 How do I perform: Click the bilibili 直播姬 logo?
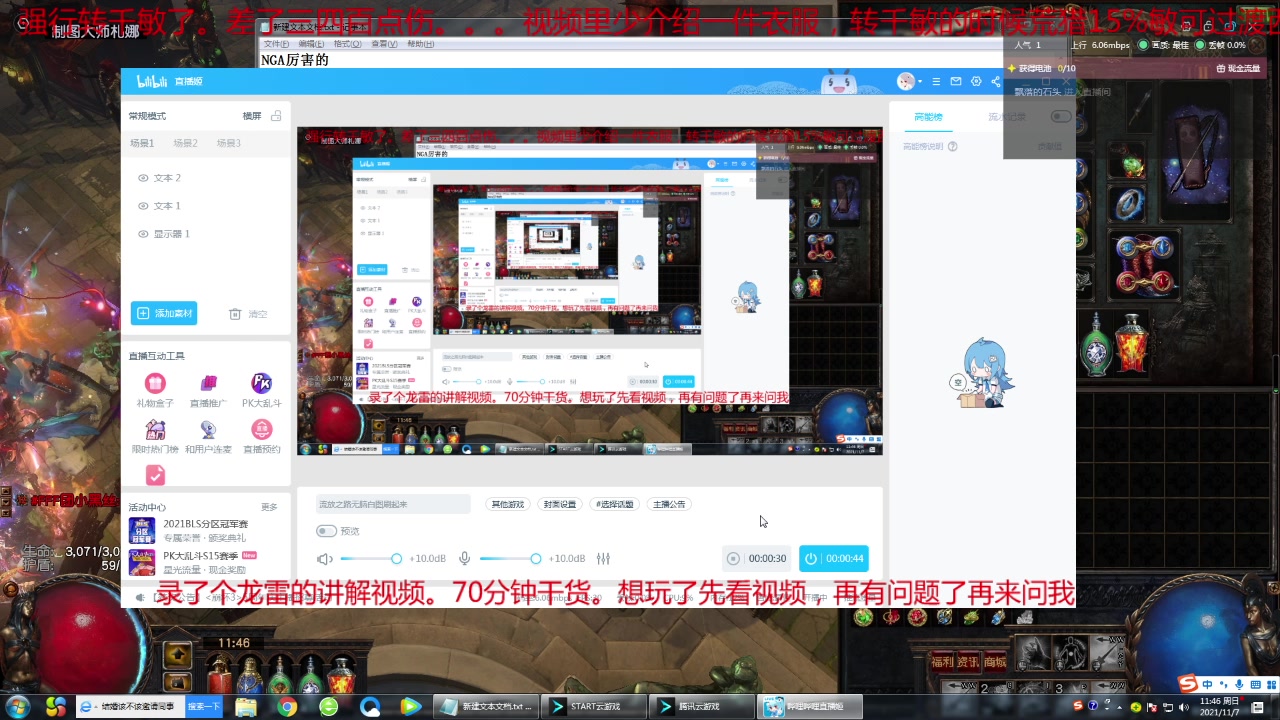click(169, 81)
